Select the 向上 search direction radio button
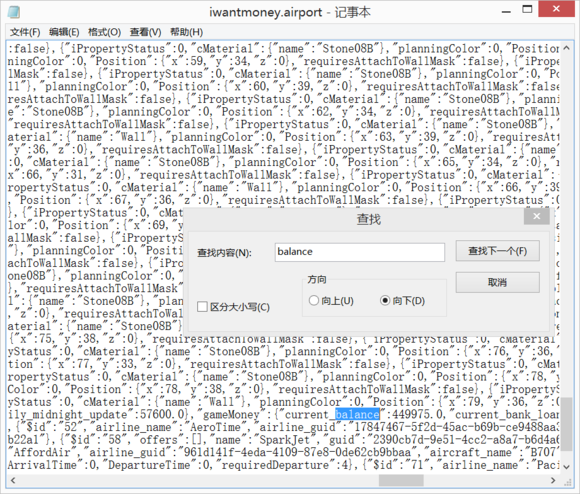 (x=314, y=300)
